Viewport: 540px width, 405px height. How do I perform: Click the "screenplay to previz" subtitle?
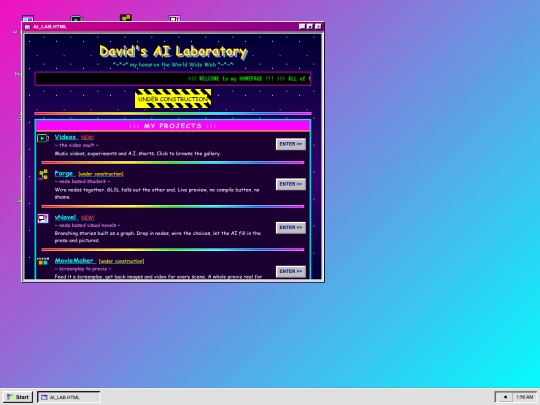pos(83,269)
